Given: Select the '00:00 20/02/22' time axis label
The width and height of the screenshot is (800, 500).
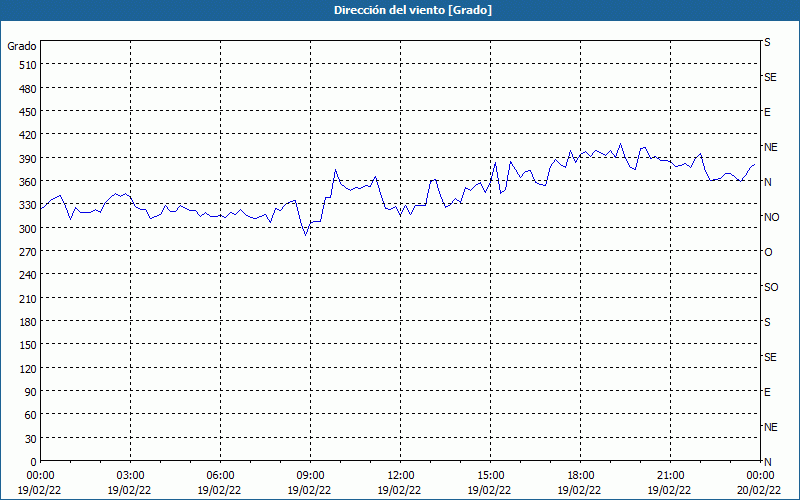Looking at the screenshot, I should [x=760, y=483].
